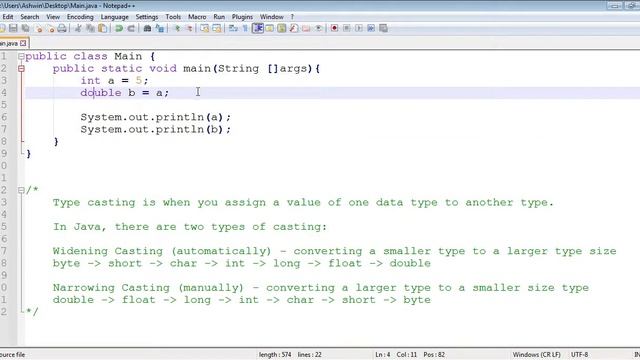The image size is (640, 360).
Task: Open Find with the binoculars icon
Action: click(x=147, y=28)
